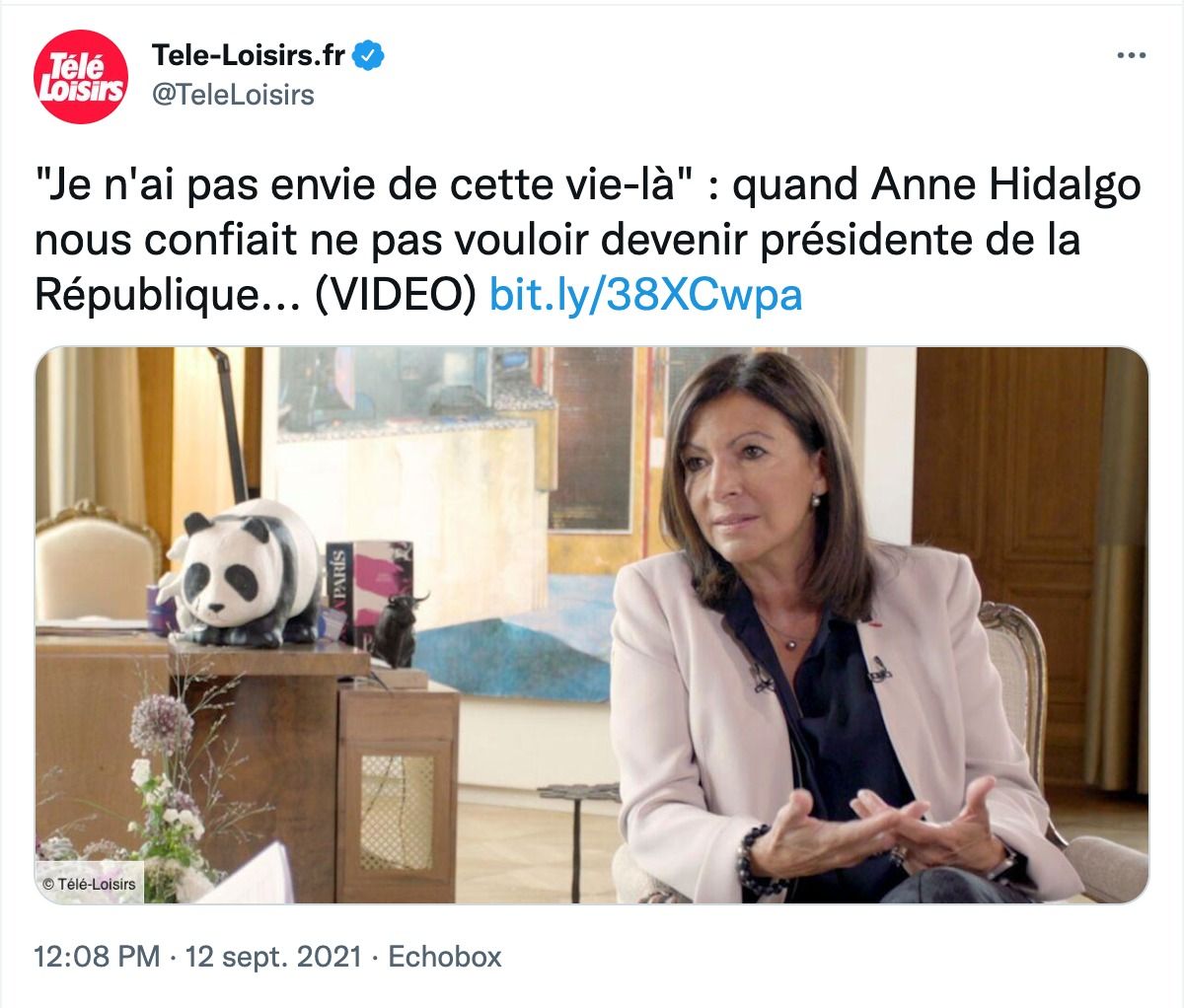Image resolution: width=1184 pixels, height=1008 pixels.
Task: Open the Echobox source label
Action: coord(445,957)
